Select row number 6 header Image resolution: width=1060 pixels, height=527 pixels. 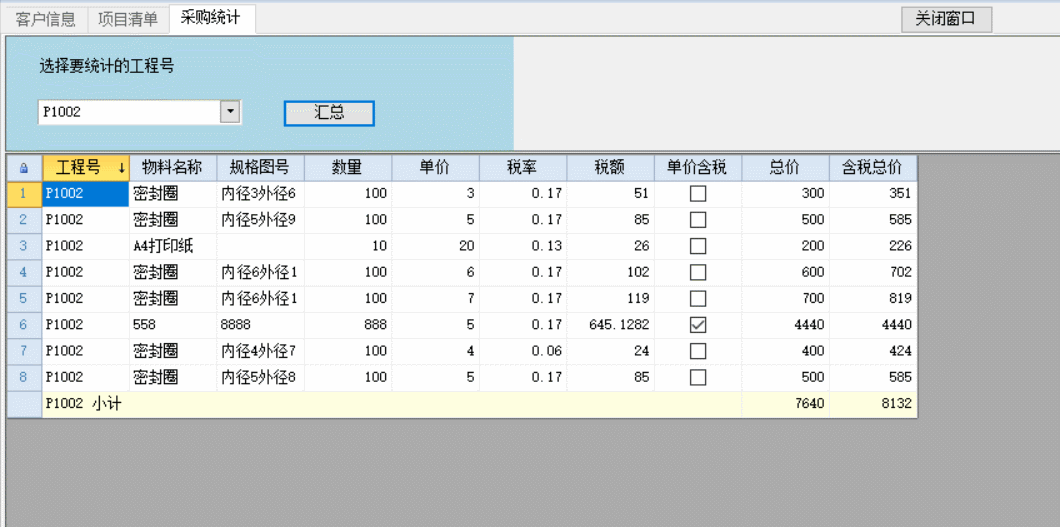(x=24, y=324)
